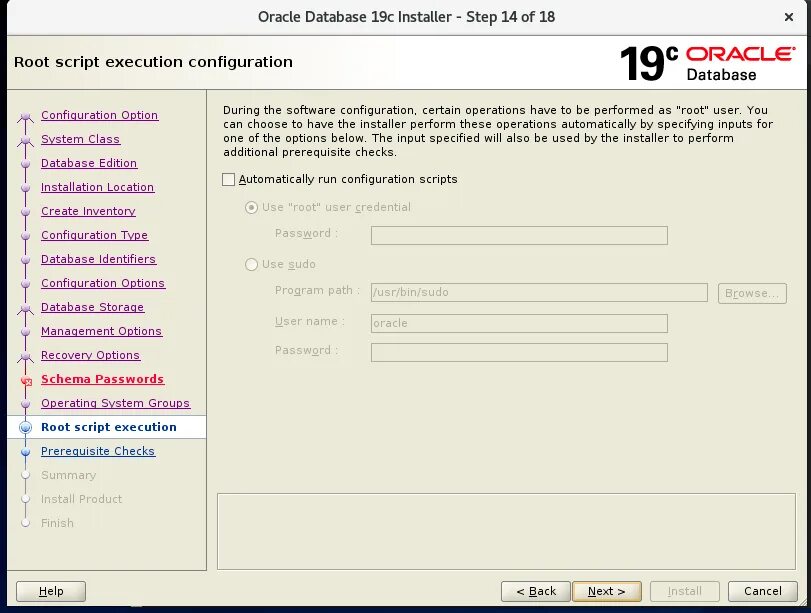Select Use "root" user credential option
The width and height of the screenshot is (811, 613).
click(x=251, y=207)
